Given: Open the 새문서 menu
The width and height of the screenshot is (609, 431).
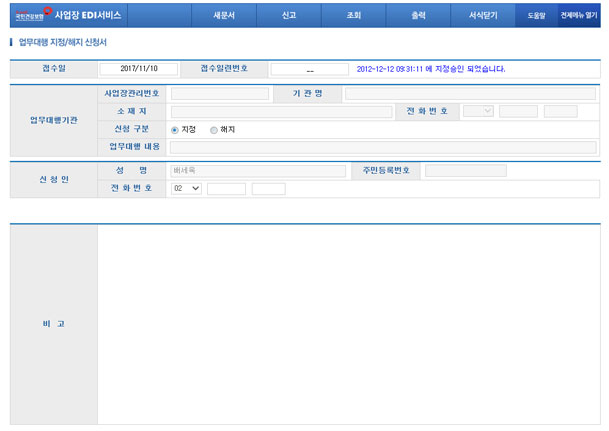Looking at the screenshot, I should point(224,16).
